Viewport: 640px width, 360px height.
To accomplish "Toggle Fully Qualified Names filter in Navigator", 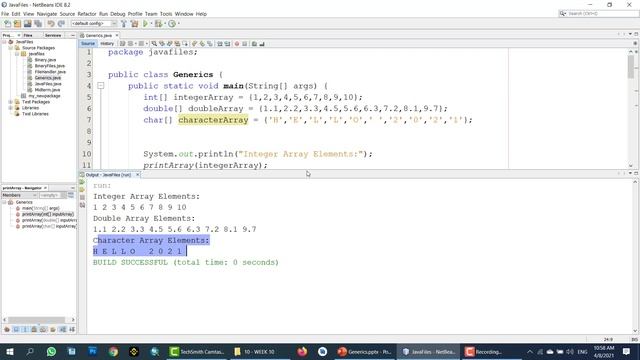I will [x=53, y=329].
